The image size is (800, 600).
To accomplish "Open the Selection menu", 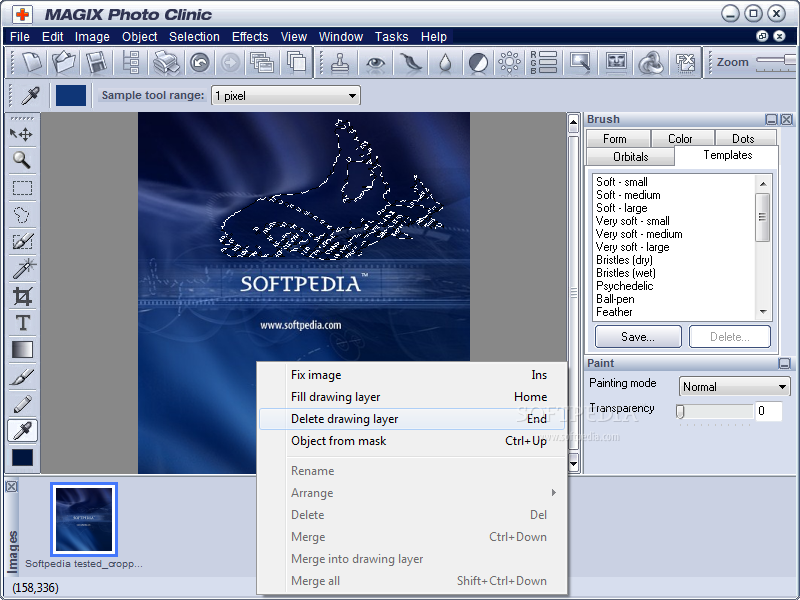I will (x=194, y=37).
